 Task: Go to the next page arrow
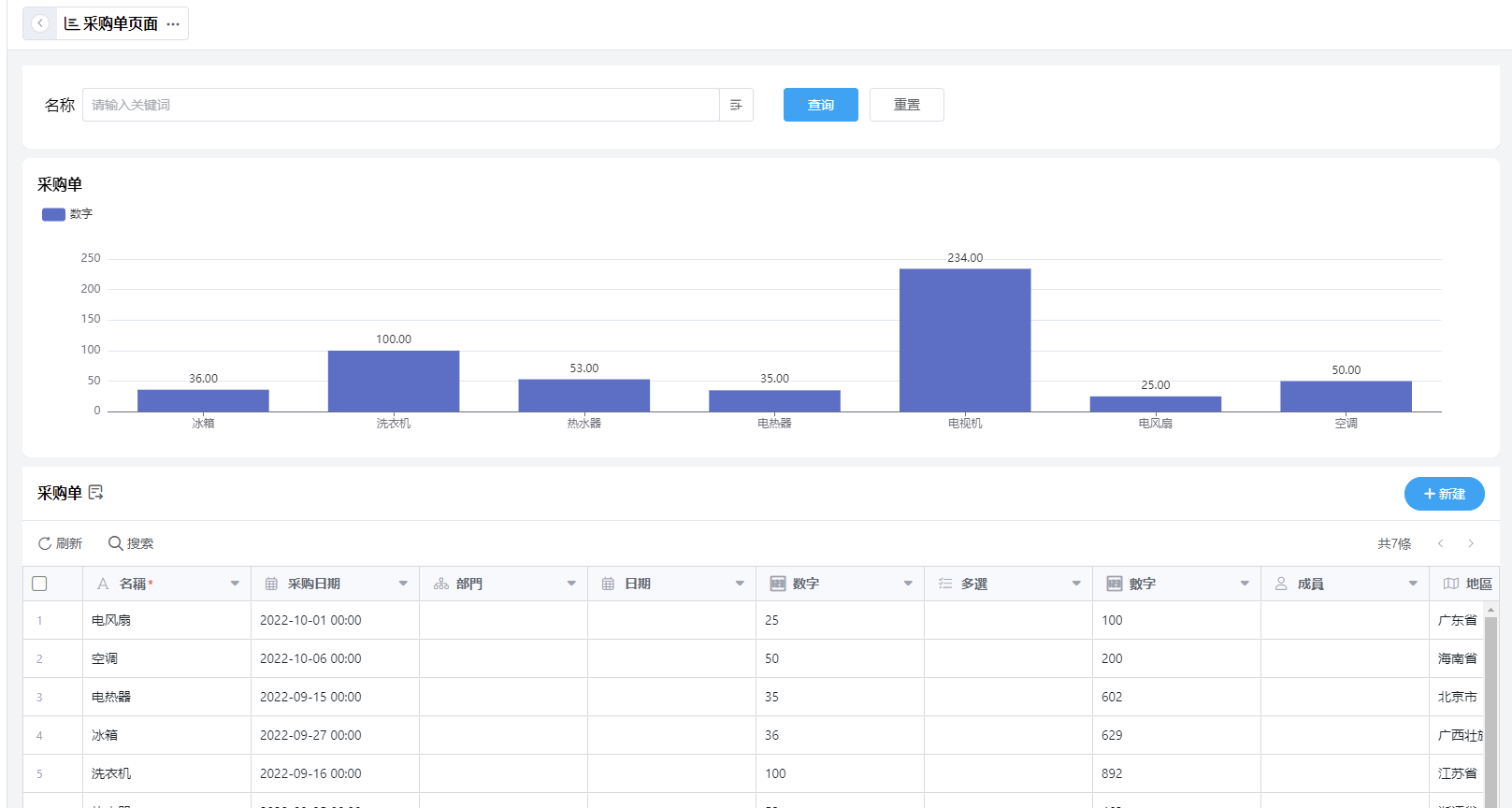[x=1470, y=543]
